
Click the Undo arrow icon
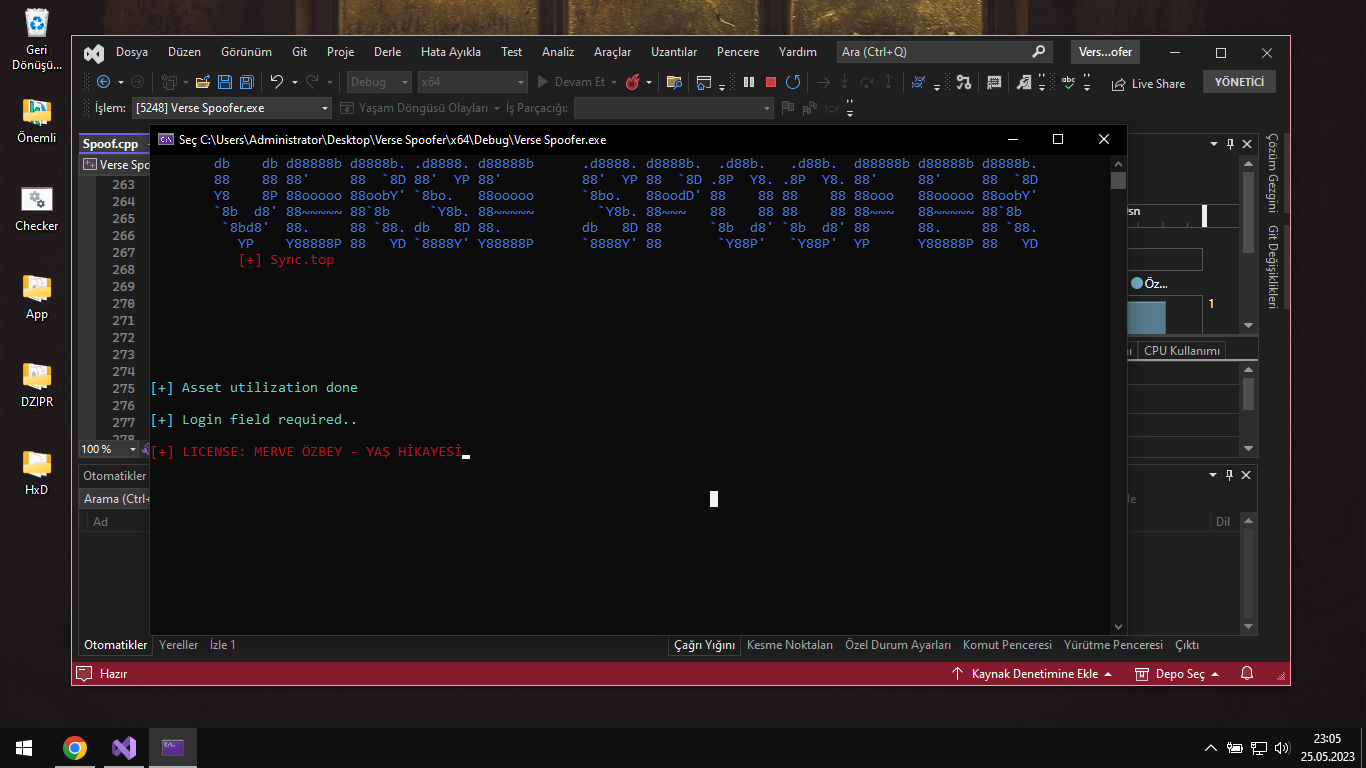tap(277, 82)
